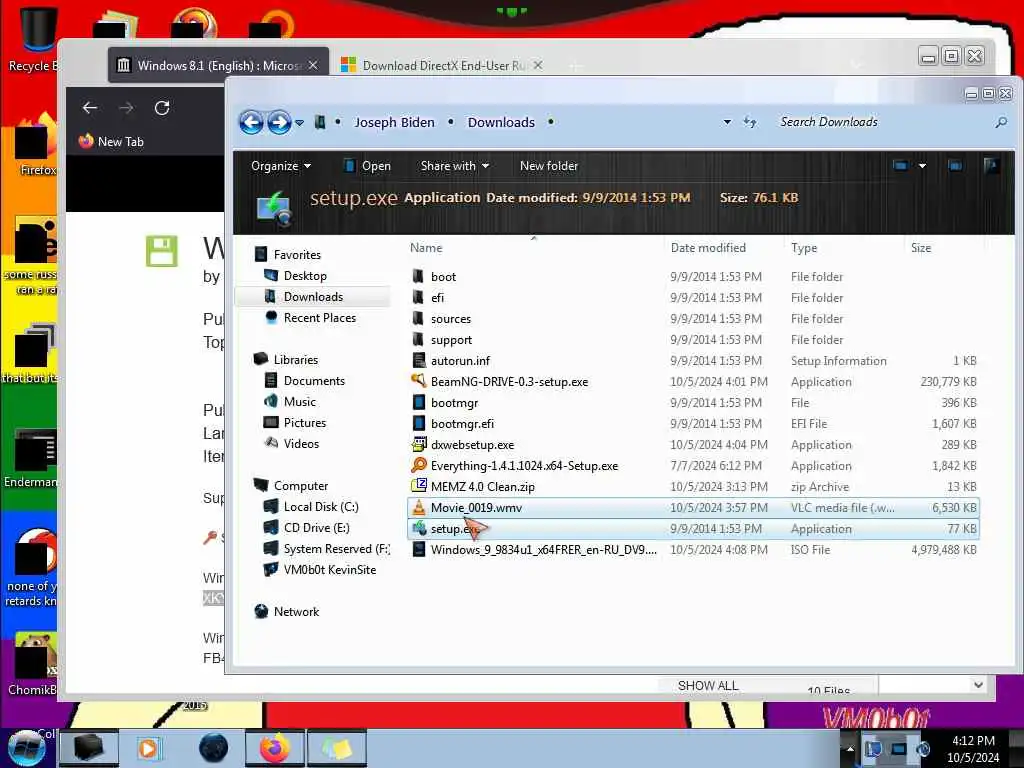
Task: Select the Everything-1.4.1.1024.x64-Setup.exe icon
Action: [x=419, y=466]
